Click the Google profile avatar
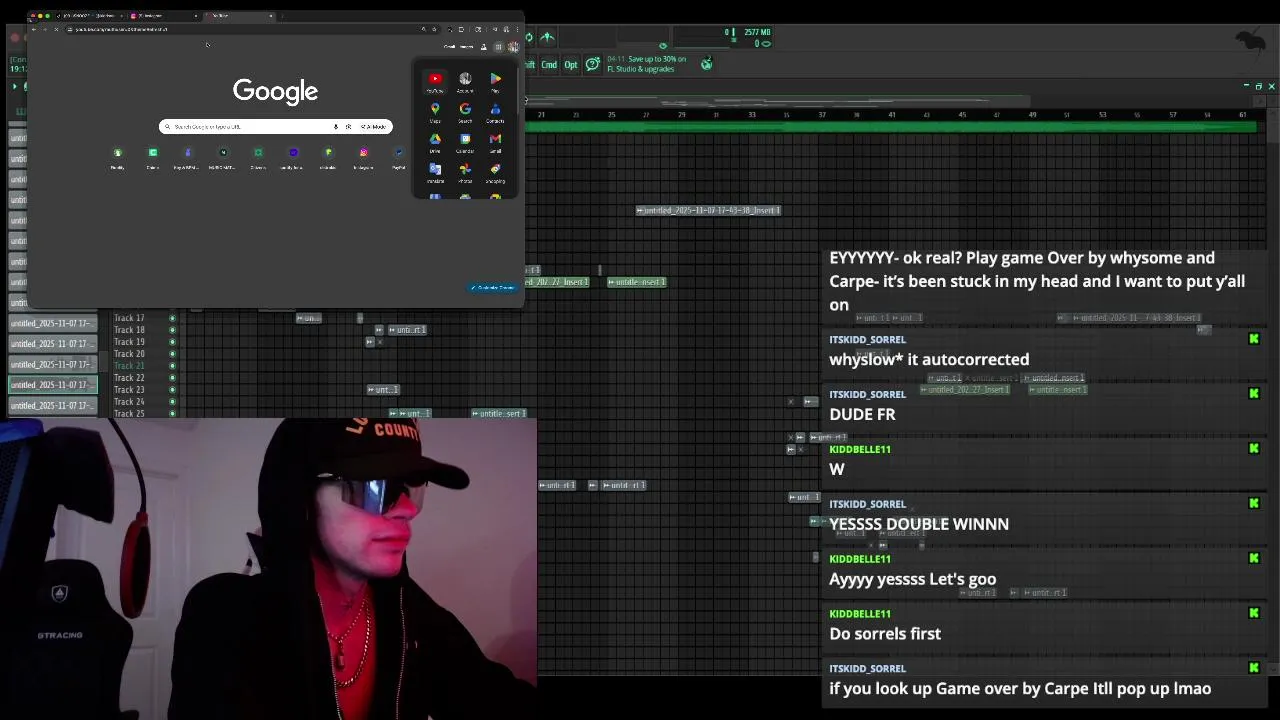This screenshot has height=720, width=1280. (513, 47)
